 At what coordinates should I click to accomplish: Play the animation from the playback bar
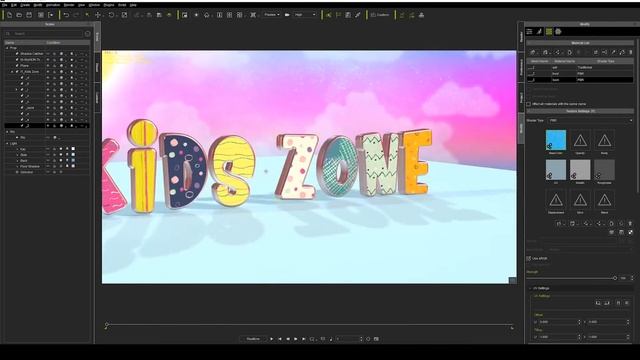pos(271,339)
